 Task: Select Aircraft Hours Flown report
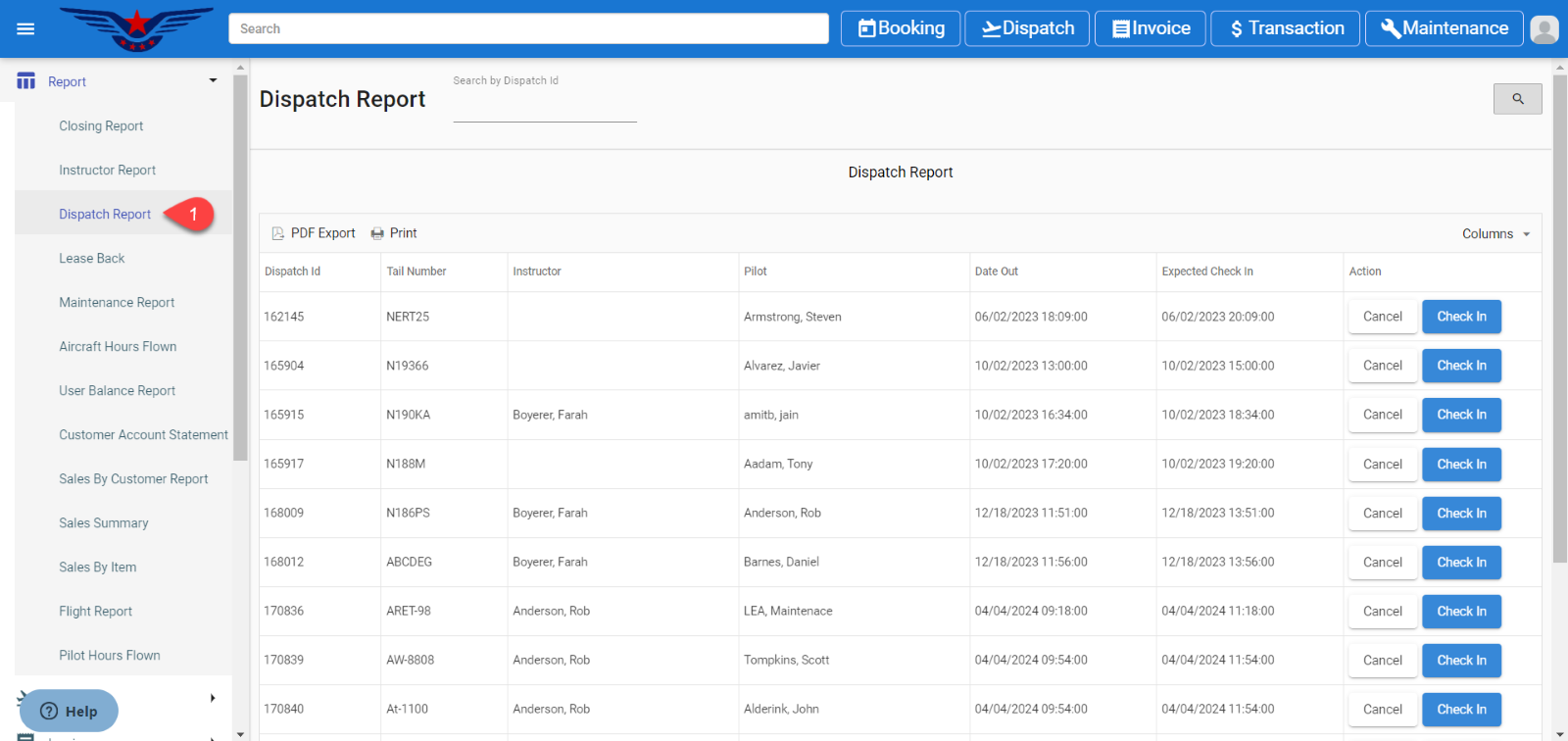[x=118, y=347]
